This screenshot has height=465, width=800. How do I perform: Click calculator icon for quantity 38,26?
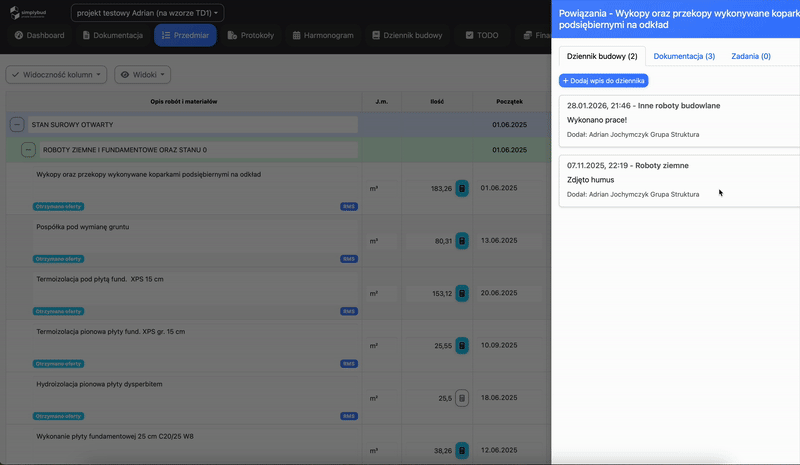pyautogui.click(x=462, y=451)
